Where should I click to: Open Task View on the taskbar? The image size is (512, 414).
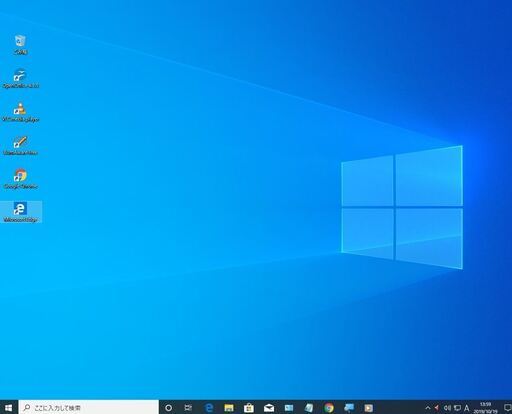(188, 408)
